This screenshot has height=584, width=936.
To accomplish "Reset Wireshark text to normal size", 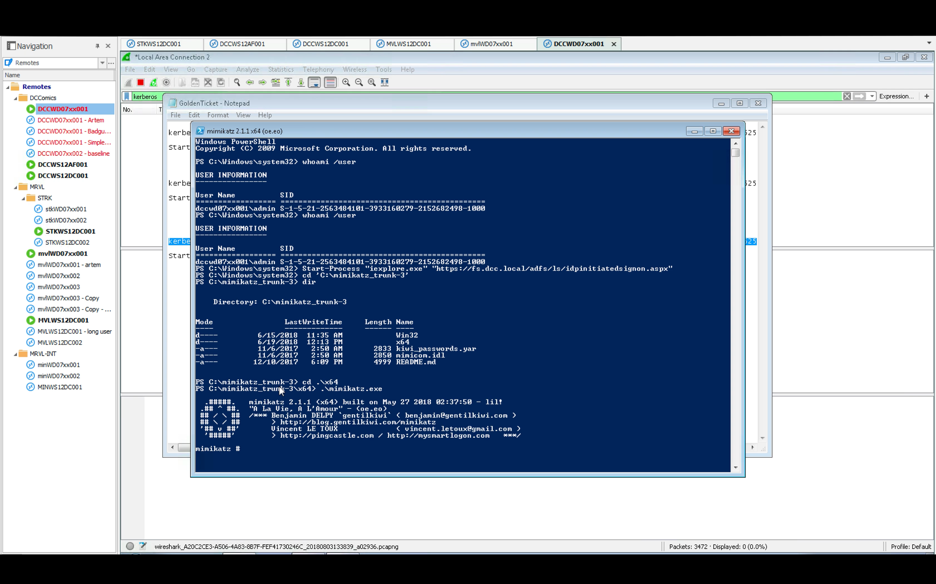I will coord(372,82).
